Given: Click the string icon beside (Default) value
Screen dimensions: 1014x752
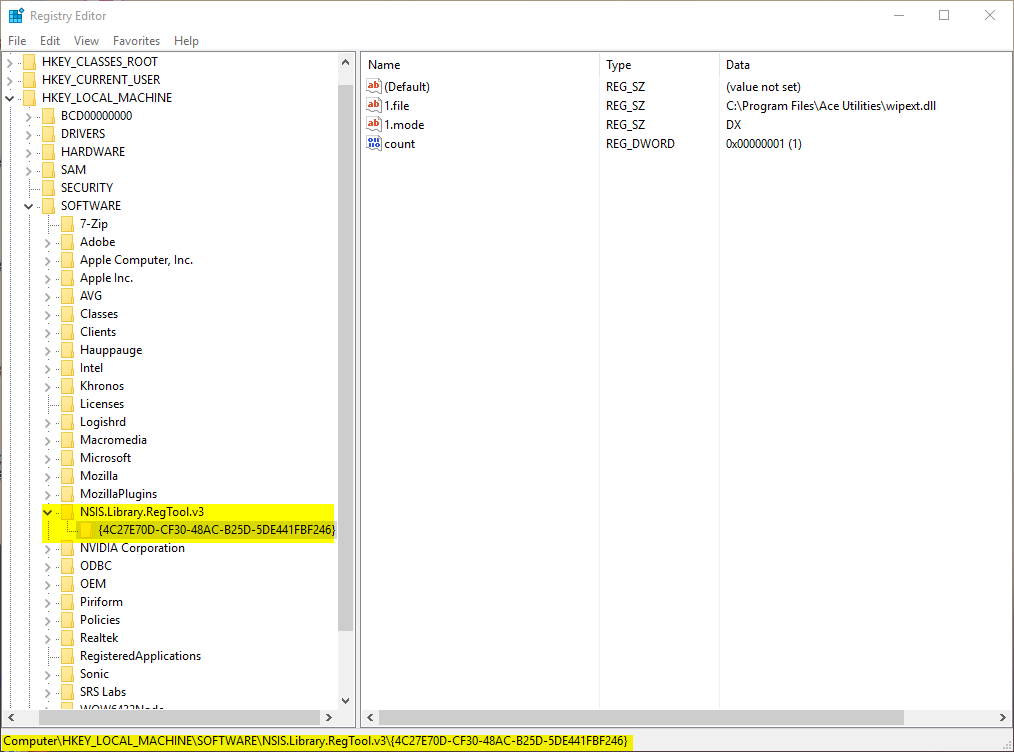Looking at the screenshot, I should (375, 87).
